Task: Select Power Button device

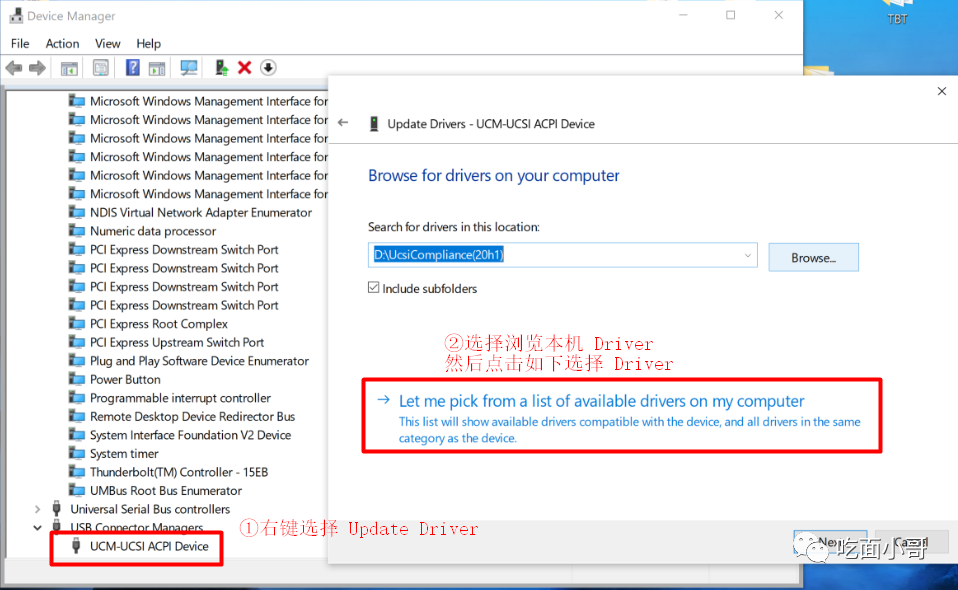Action: click(125, 379)
